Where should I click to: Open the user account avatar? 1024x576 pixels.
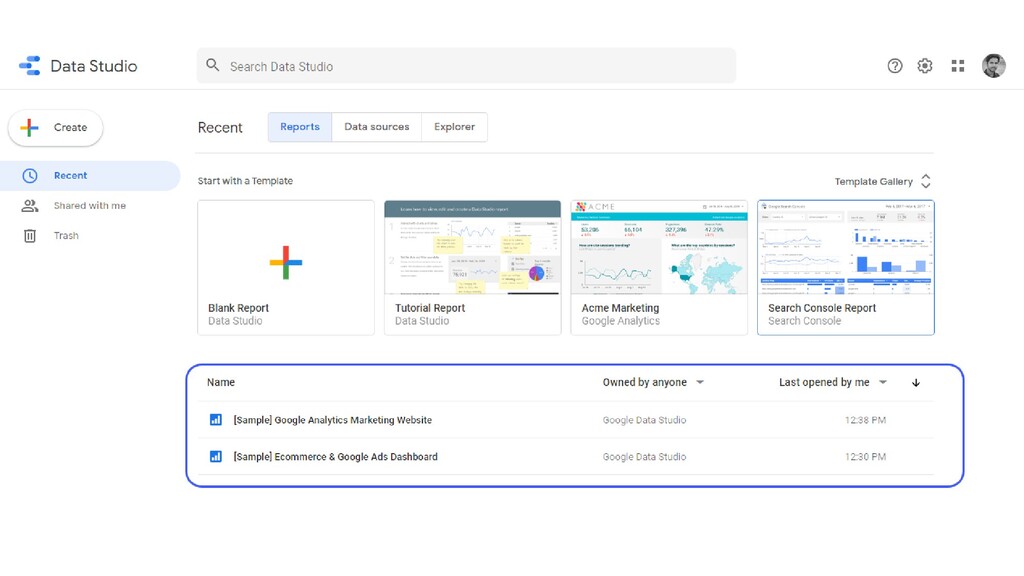(x=993, y=66)
